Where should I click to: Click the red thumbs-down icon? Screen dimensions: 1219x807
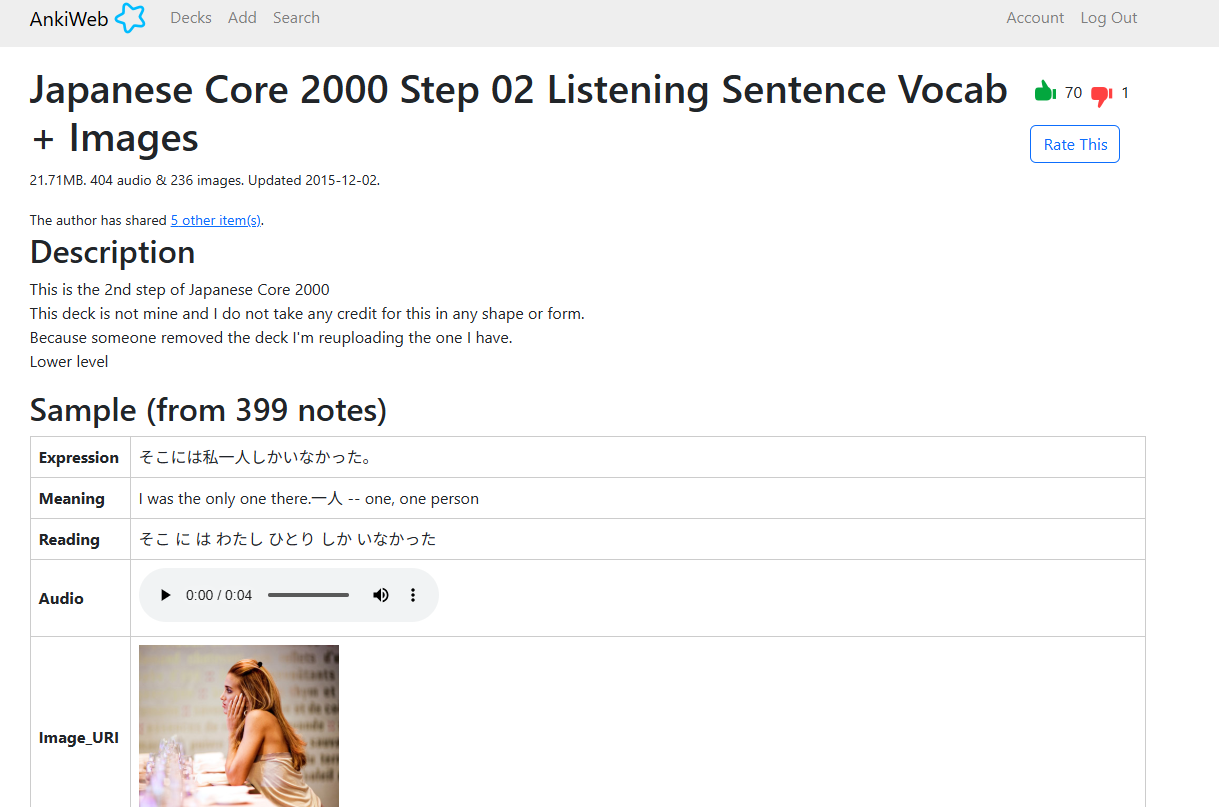[x=1102, y=96]
